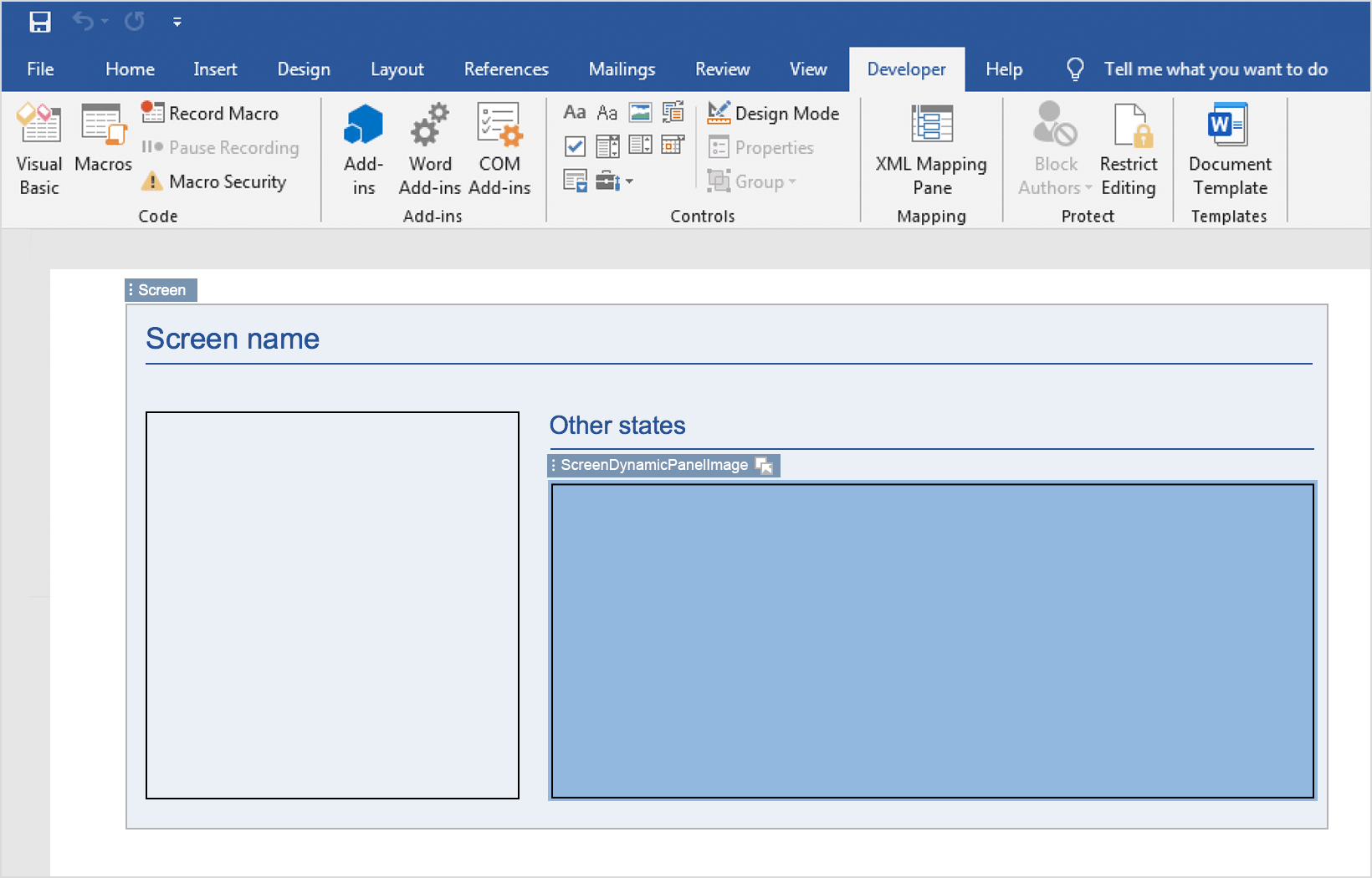The width and height of the screenshot is (1372, 878).
Task: Toggle Design Mode
Action: [x=773, y=113]
